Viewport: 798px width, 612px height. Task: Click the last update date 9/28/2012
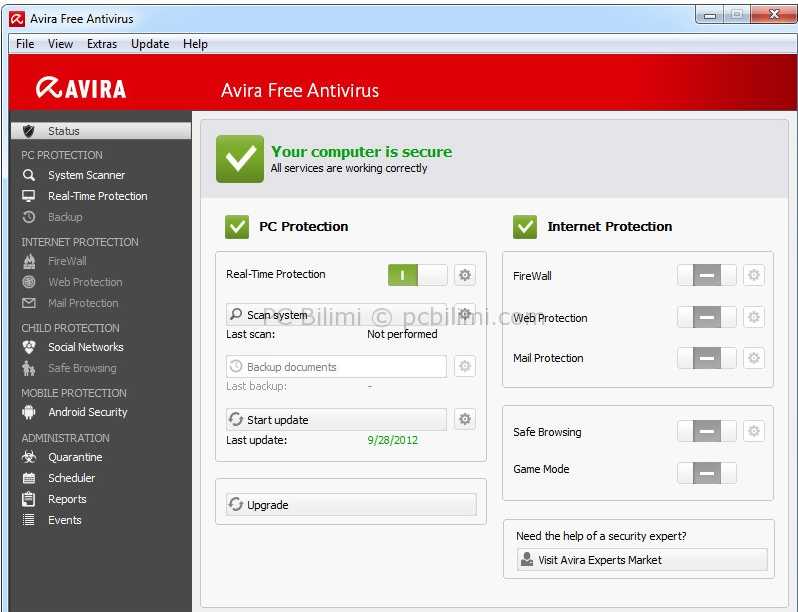click(x=392, y=440)
